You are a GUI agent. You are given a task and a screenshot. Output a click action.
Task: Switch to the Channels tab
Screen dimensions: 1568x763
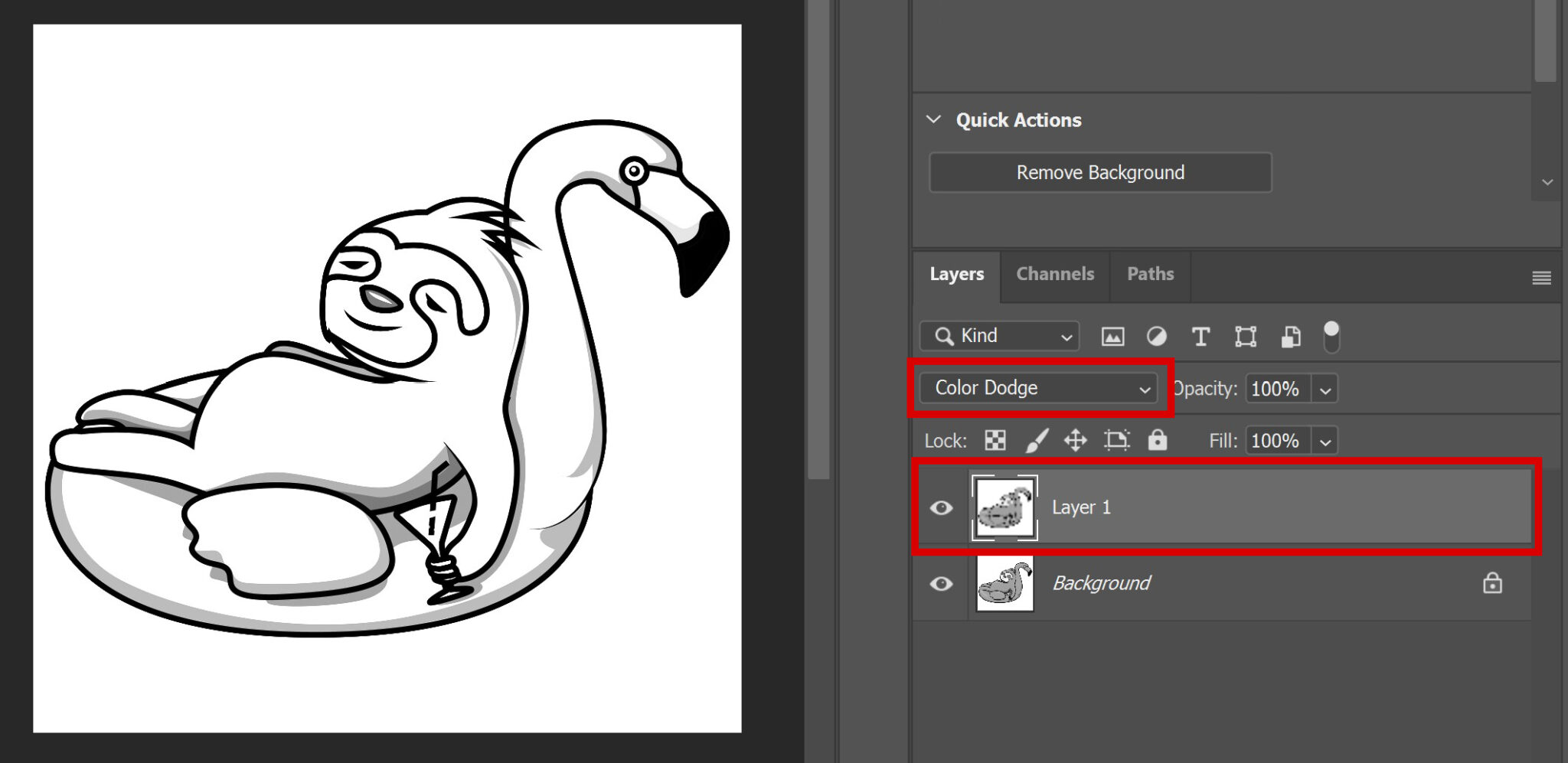[x=1054, y=274]
